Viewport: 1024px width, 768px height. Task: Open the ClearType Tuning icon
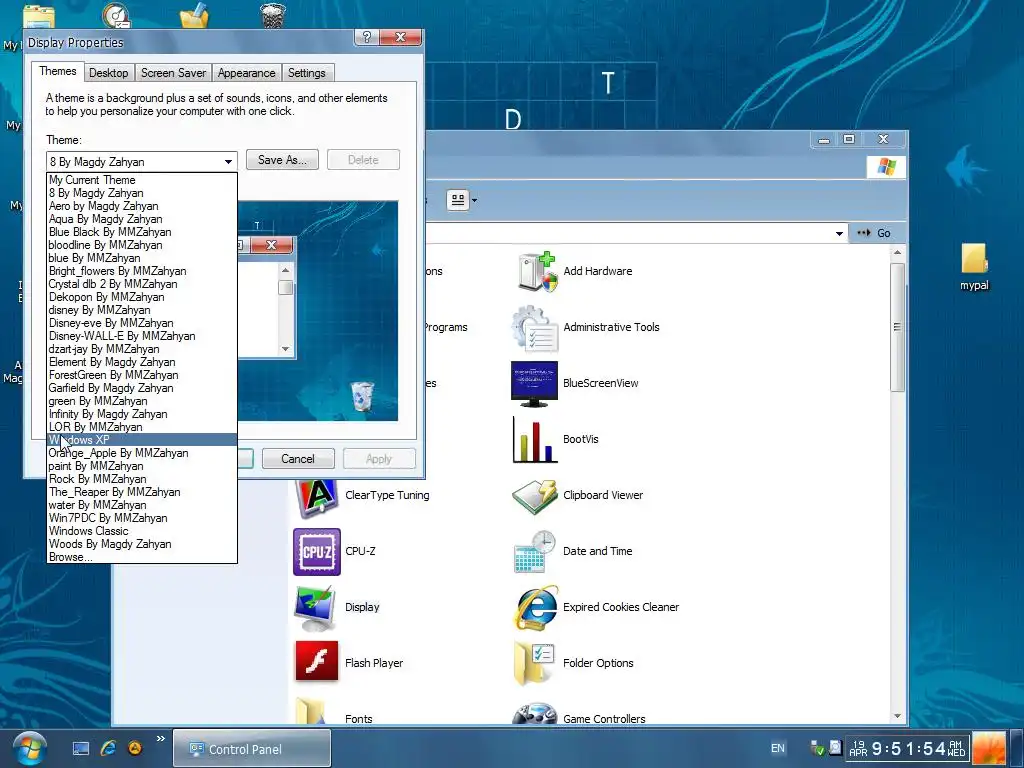point(317,497)
